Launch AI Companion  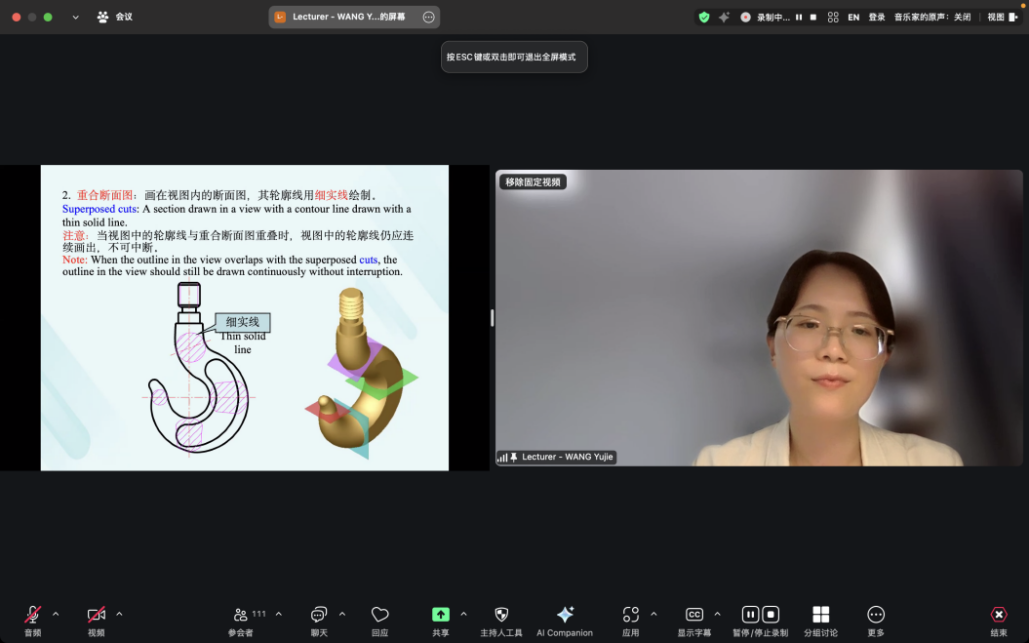[x=565, y=614]
